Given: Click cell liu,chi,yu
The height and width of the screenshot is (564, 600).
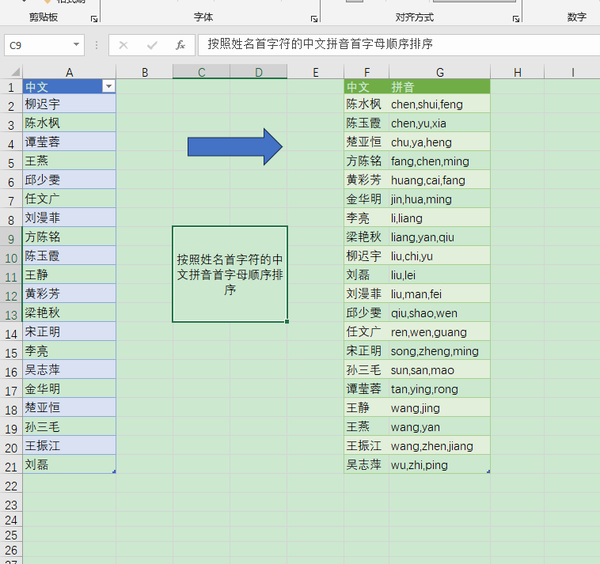Looking at the screenshot, I should pos(440,256).
